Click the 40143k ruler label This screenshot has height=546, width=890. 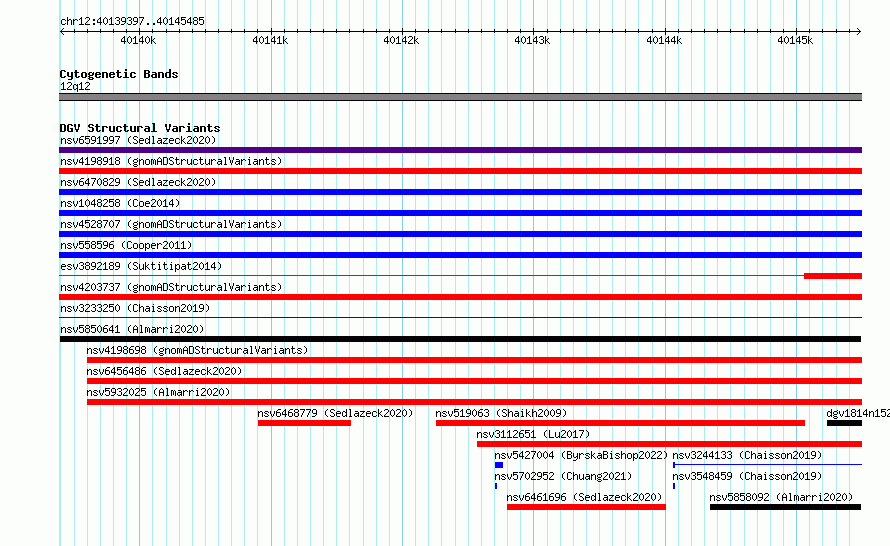pyautogui.click(x=532, y=40)
